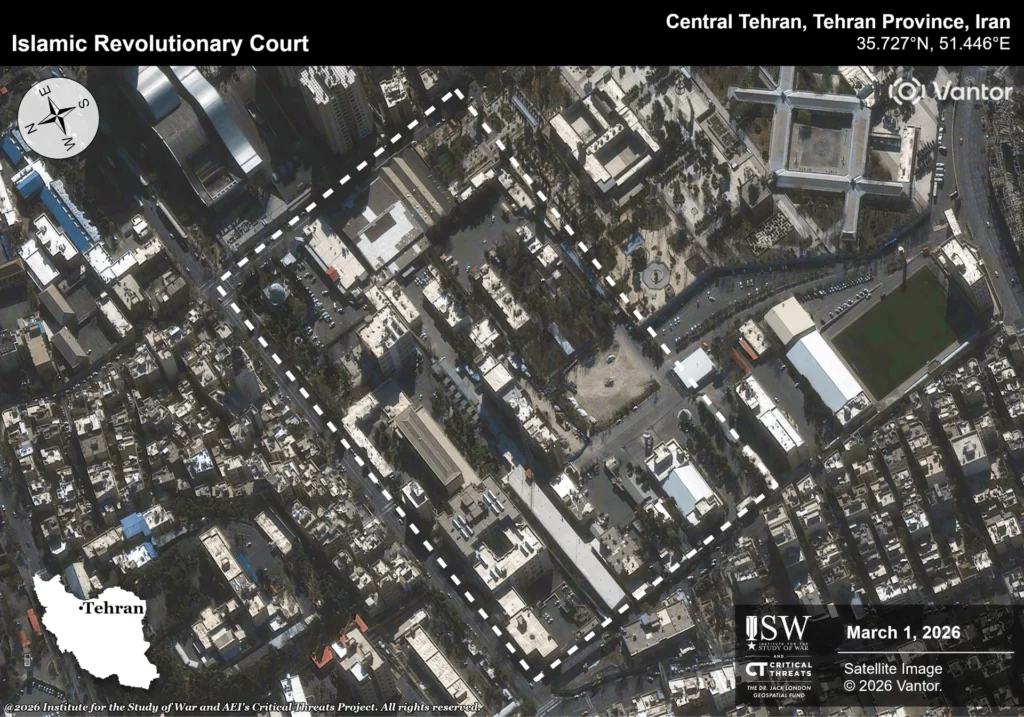1024x717 pixels.
Task: Click the circular fountain in the plaza
Action: point(655,273)
